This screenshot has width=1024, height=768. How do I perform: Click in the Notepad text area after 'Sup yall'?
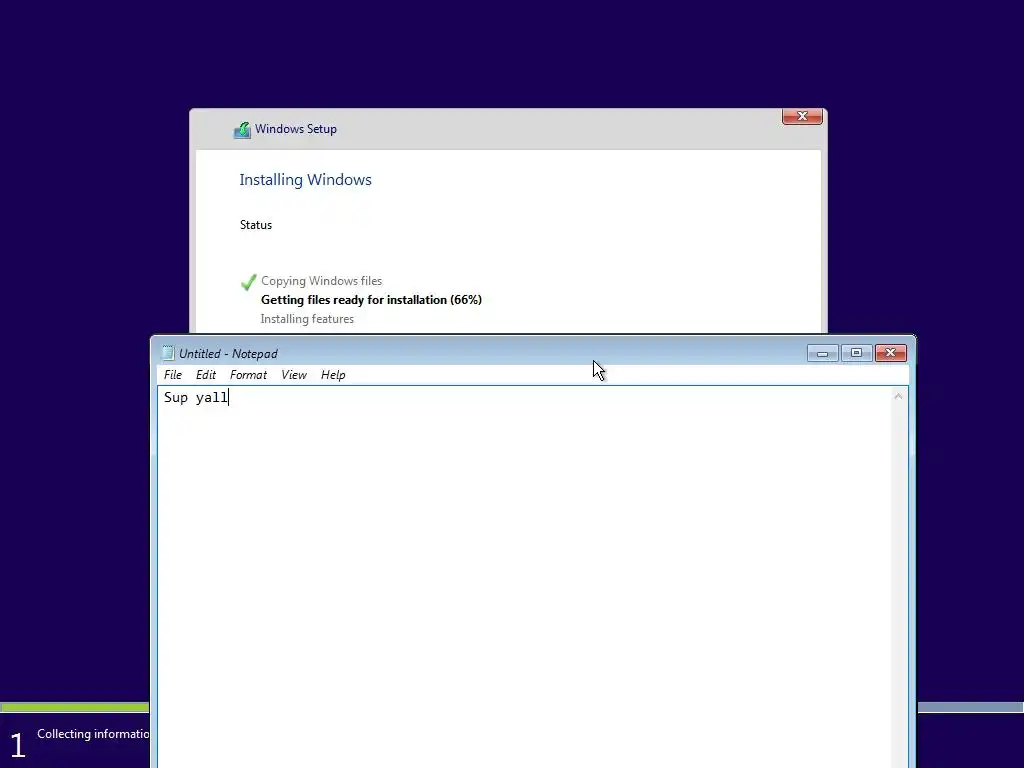229,397
